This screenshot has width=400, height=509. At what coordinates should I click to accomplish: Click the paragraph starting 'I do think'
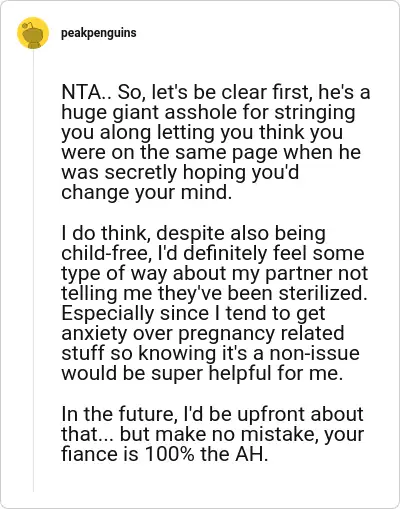[214, 303]
